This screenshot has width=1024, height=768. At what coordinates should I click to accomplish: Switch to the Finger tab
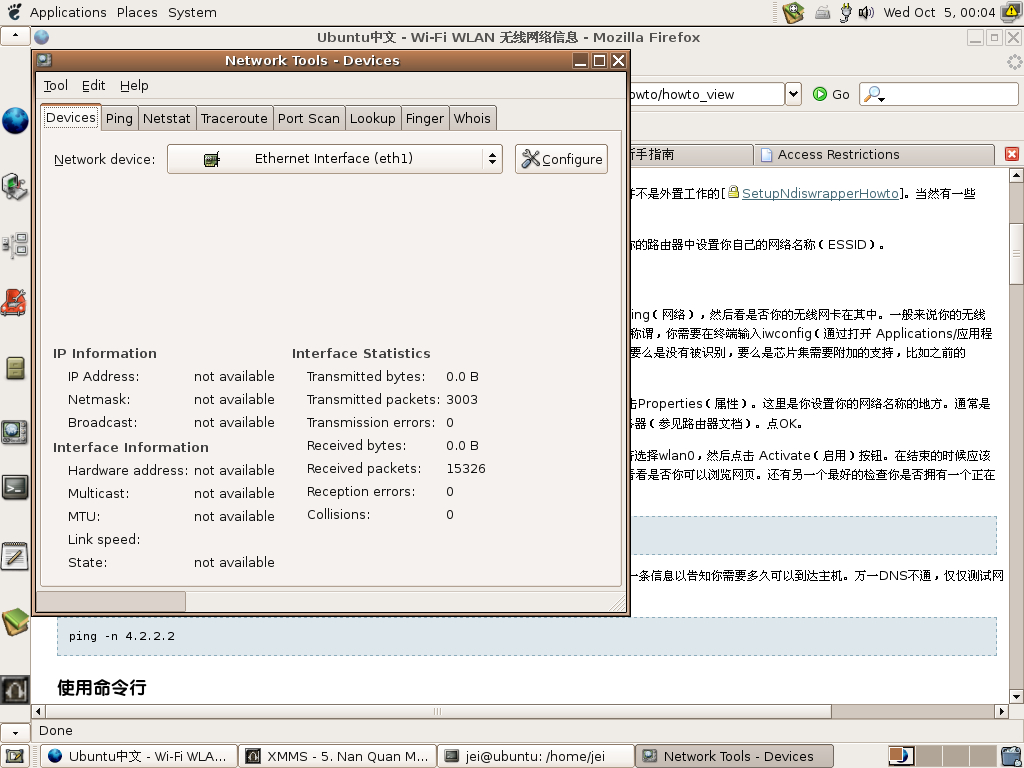424,118
